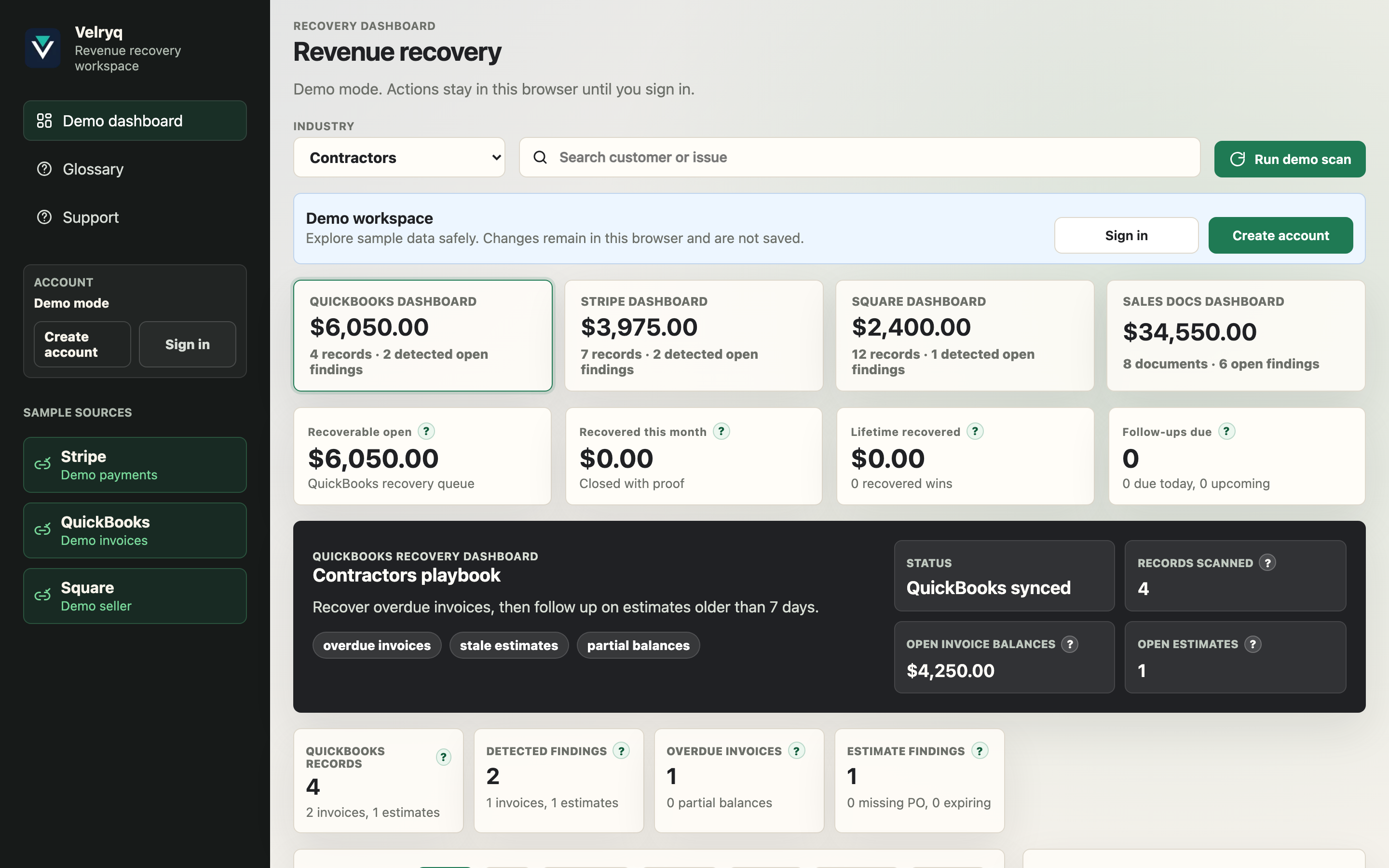
Task: Open the QuickBooks Demo invoices source
Action: tap(135, 530)
